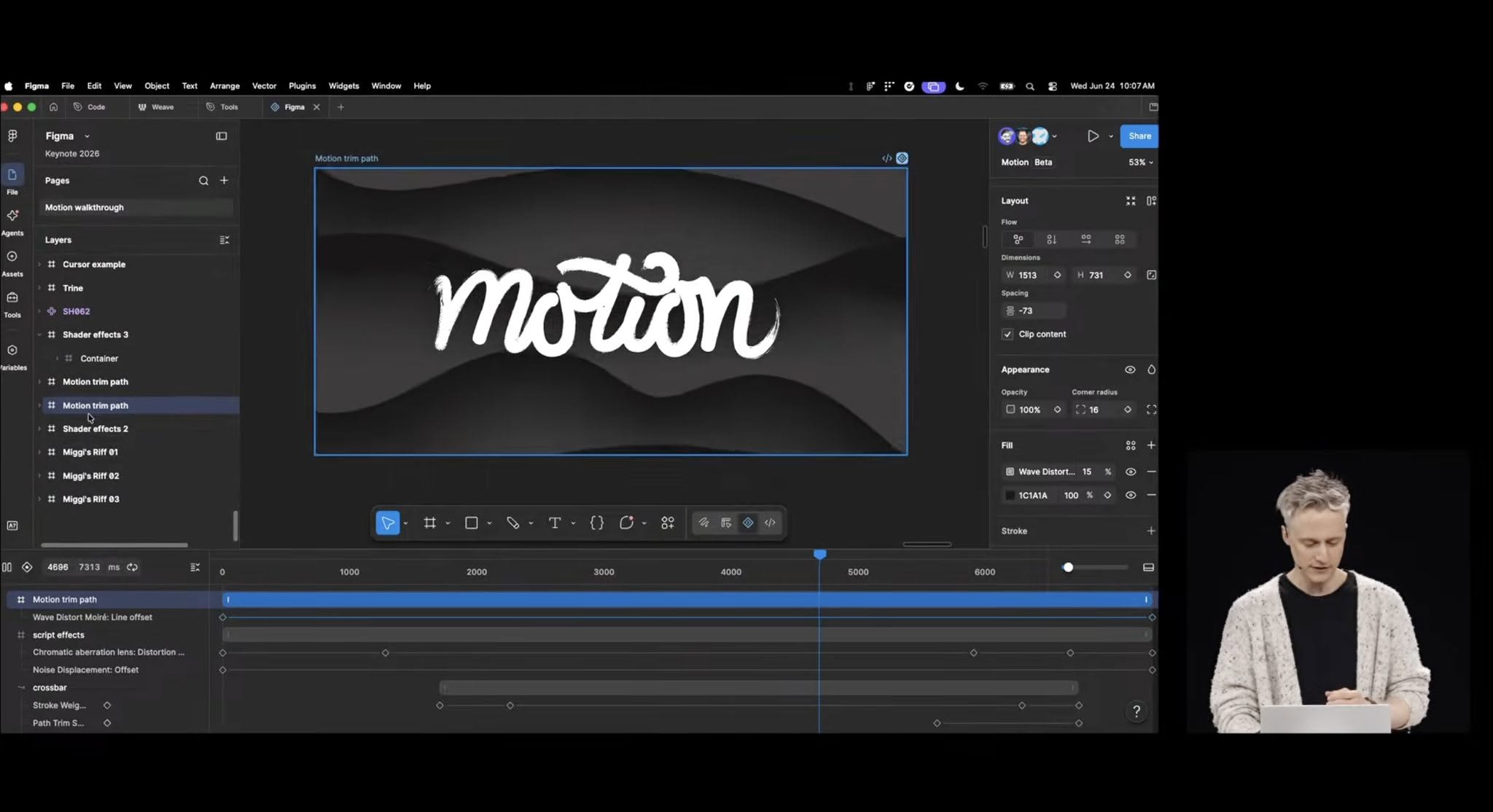Add a new fill with plus button
The image size is (1493, 812).
(x=1151, y=445)
